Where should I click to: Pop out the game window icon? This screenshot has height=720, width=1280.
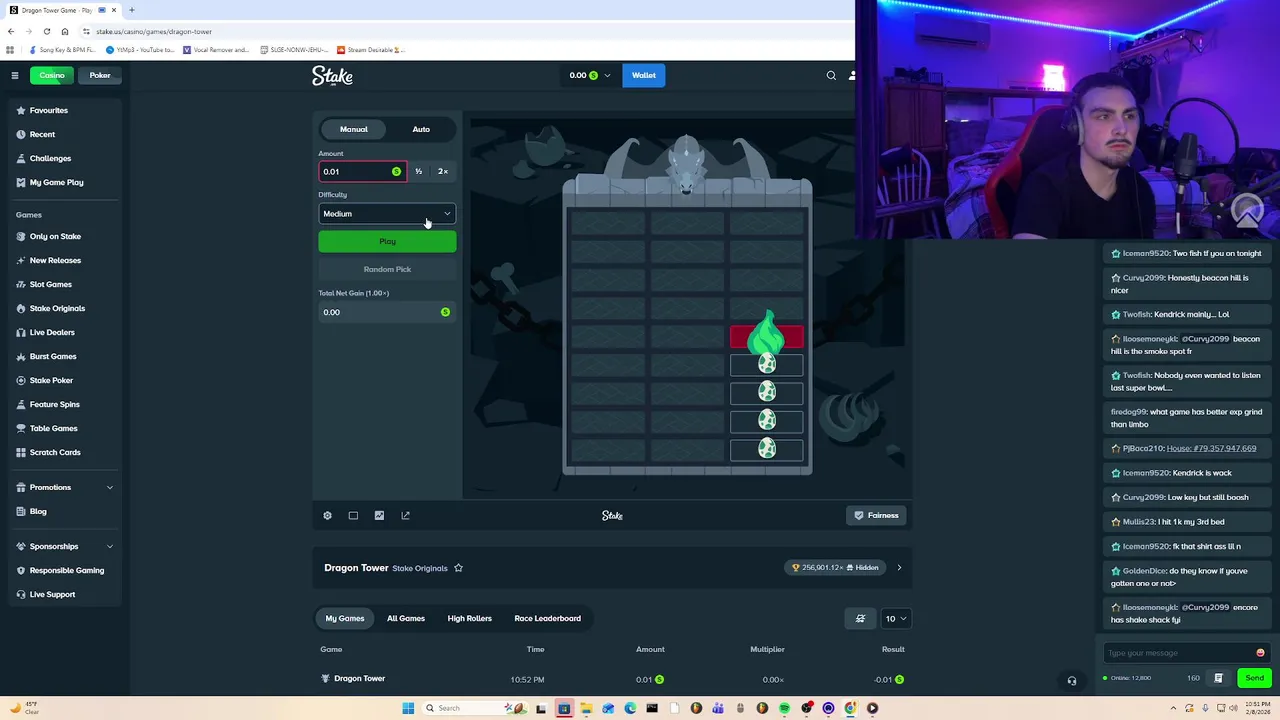405,515
